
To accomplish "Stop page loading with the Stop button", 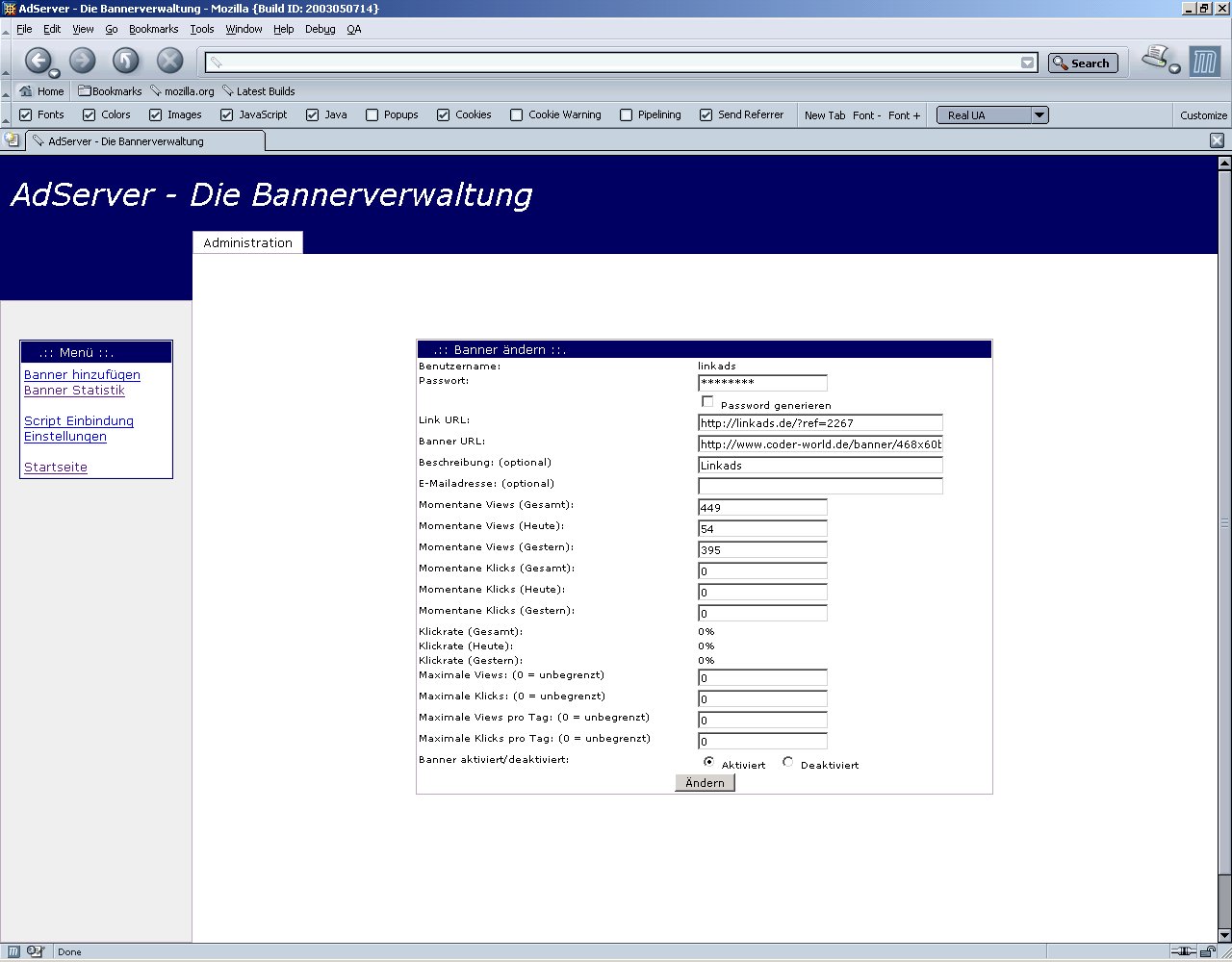I will click(x=170, y=61).
